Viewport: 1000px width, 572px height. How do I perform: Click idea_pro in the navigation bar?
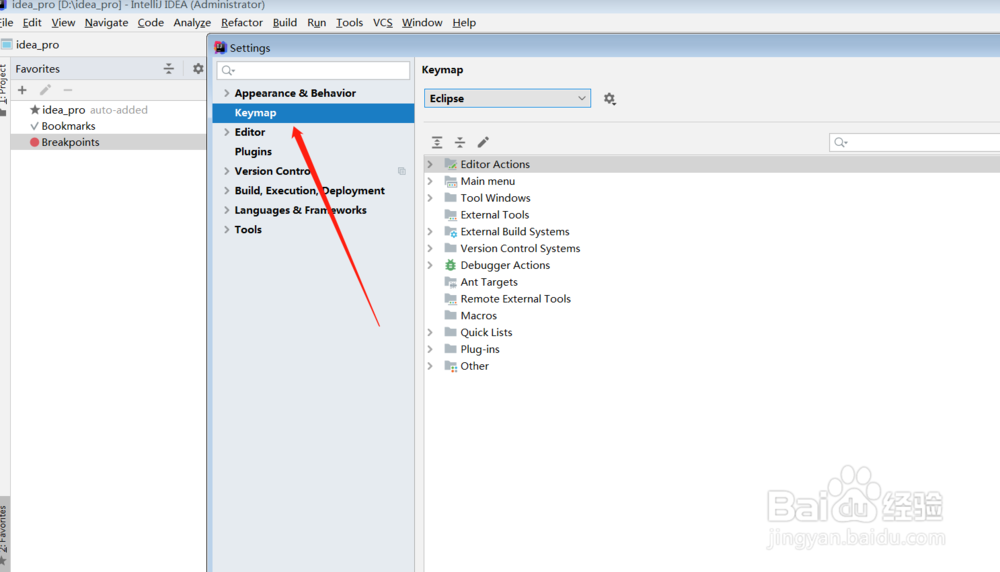coord(37,45)
